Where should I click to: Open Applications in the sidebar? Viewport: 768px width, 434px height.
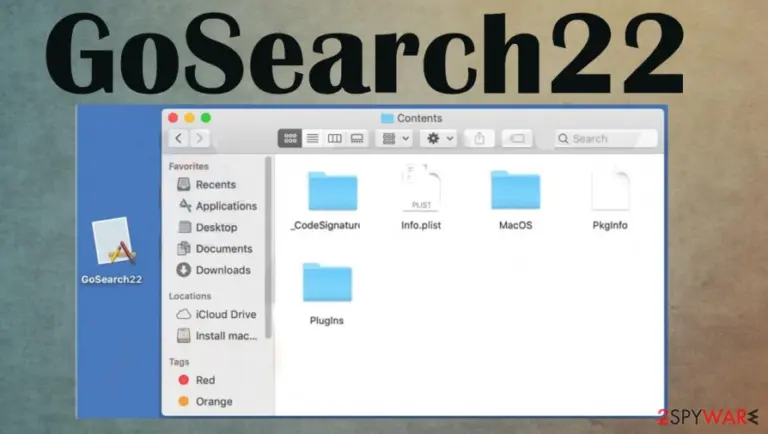[x=226, y=206]
